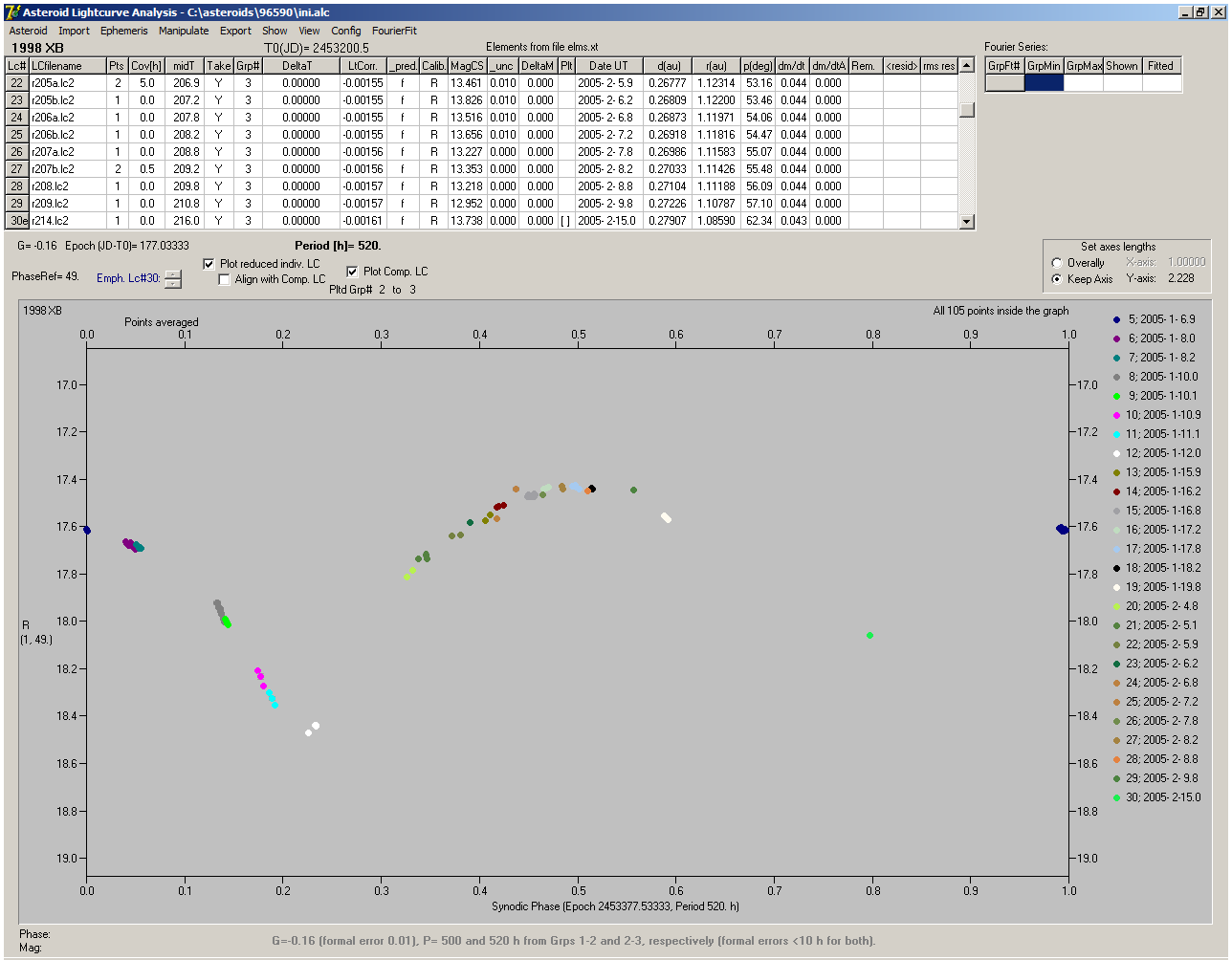Click legend entry 19; 2005- 1-19.8
Screen dimensions: 1232x960
click(x=1156, y=587)
